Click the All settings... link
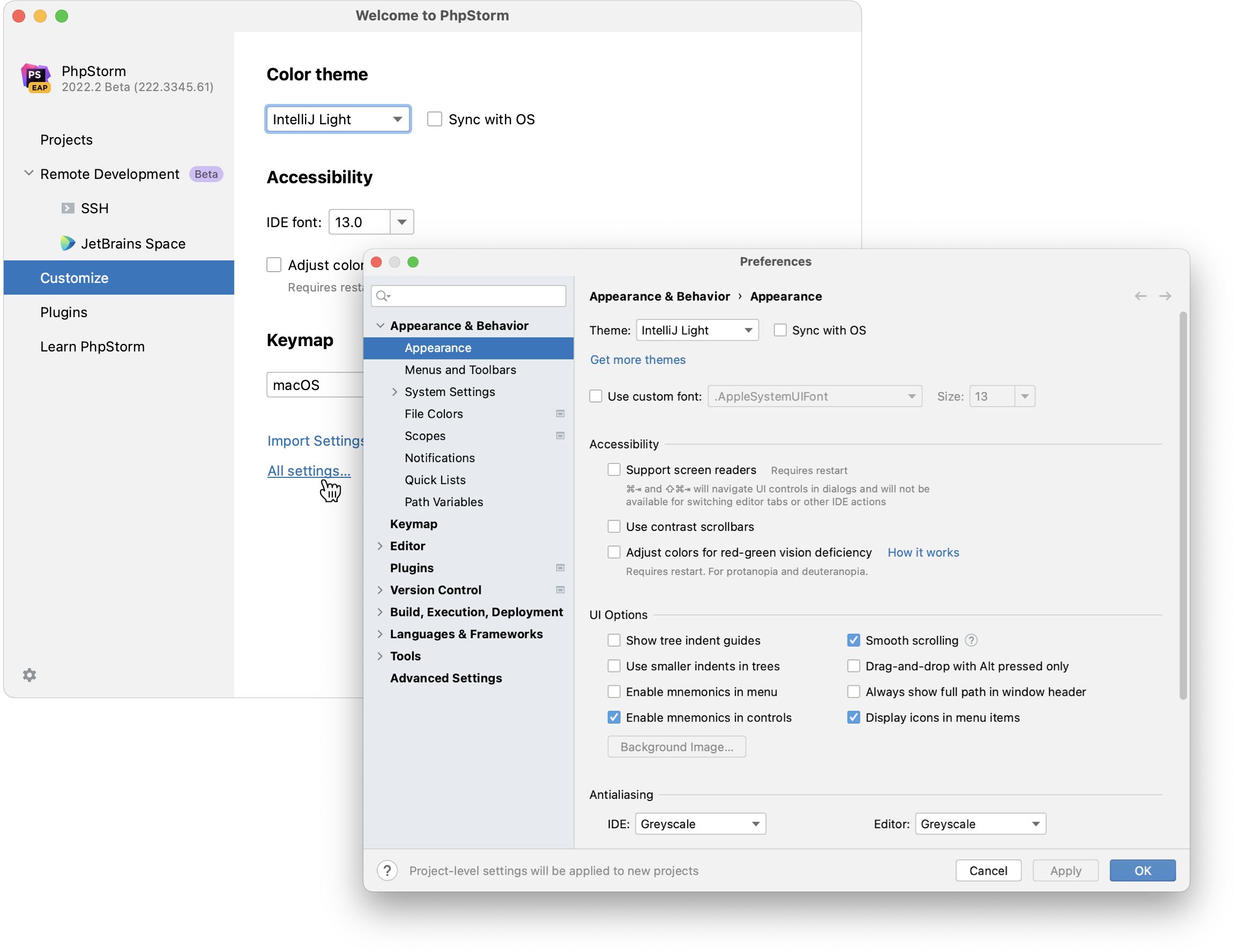 pos(309,470)
